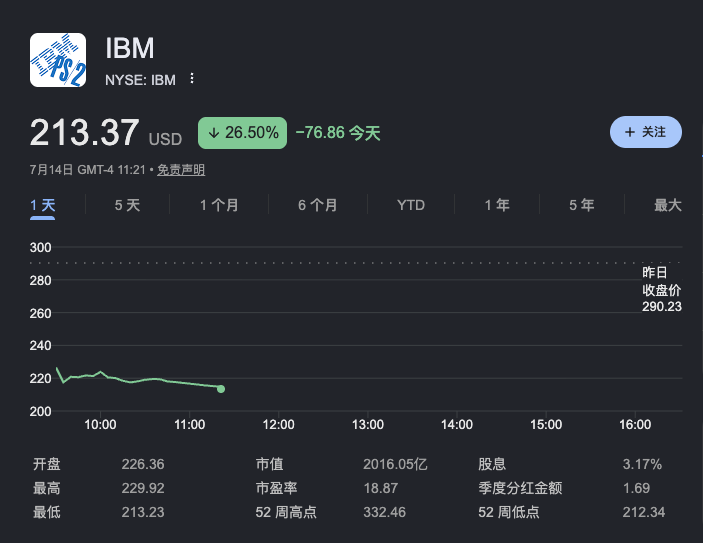Click the IBM PS/2 logo thumbnail
Viewport: 703px width, 543px height.
tap(58, 60)
